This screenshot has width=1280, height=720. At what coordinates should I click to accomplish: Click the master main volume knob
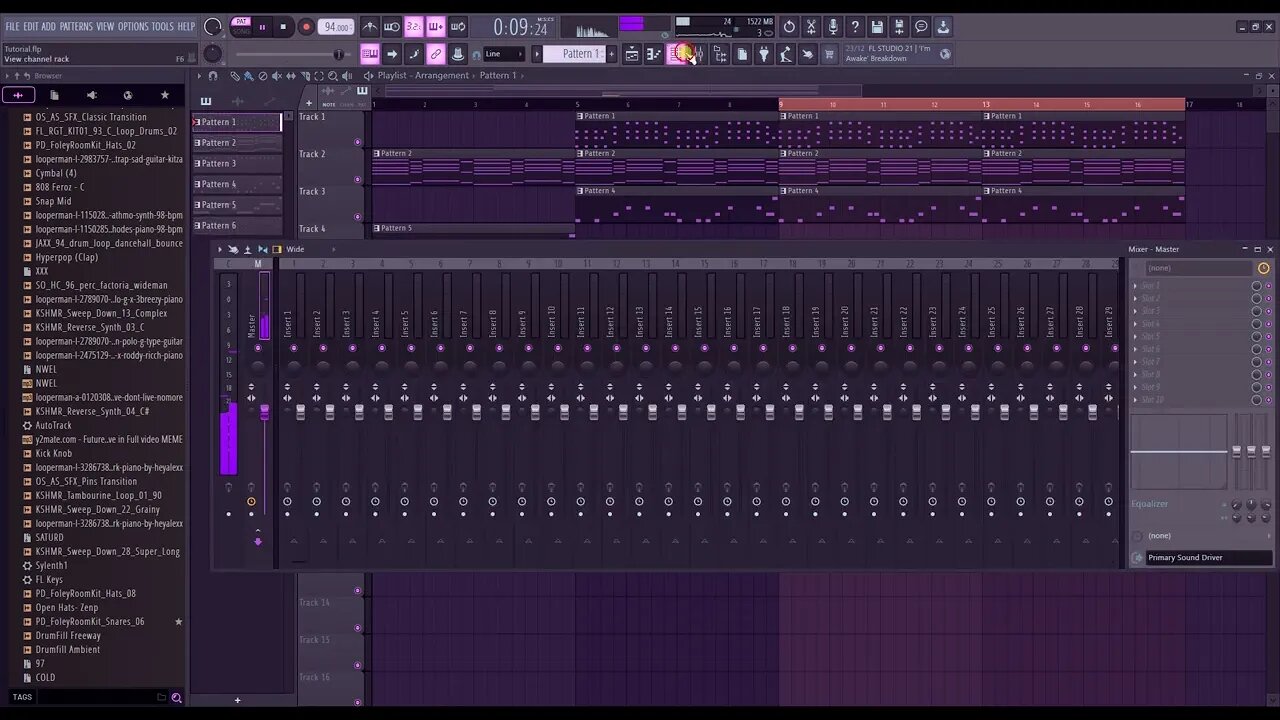(213, 27)
